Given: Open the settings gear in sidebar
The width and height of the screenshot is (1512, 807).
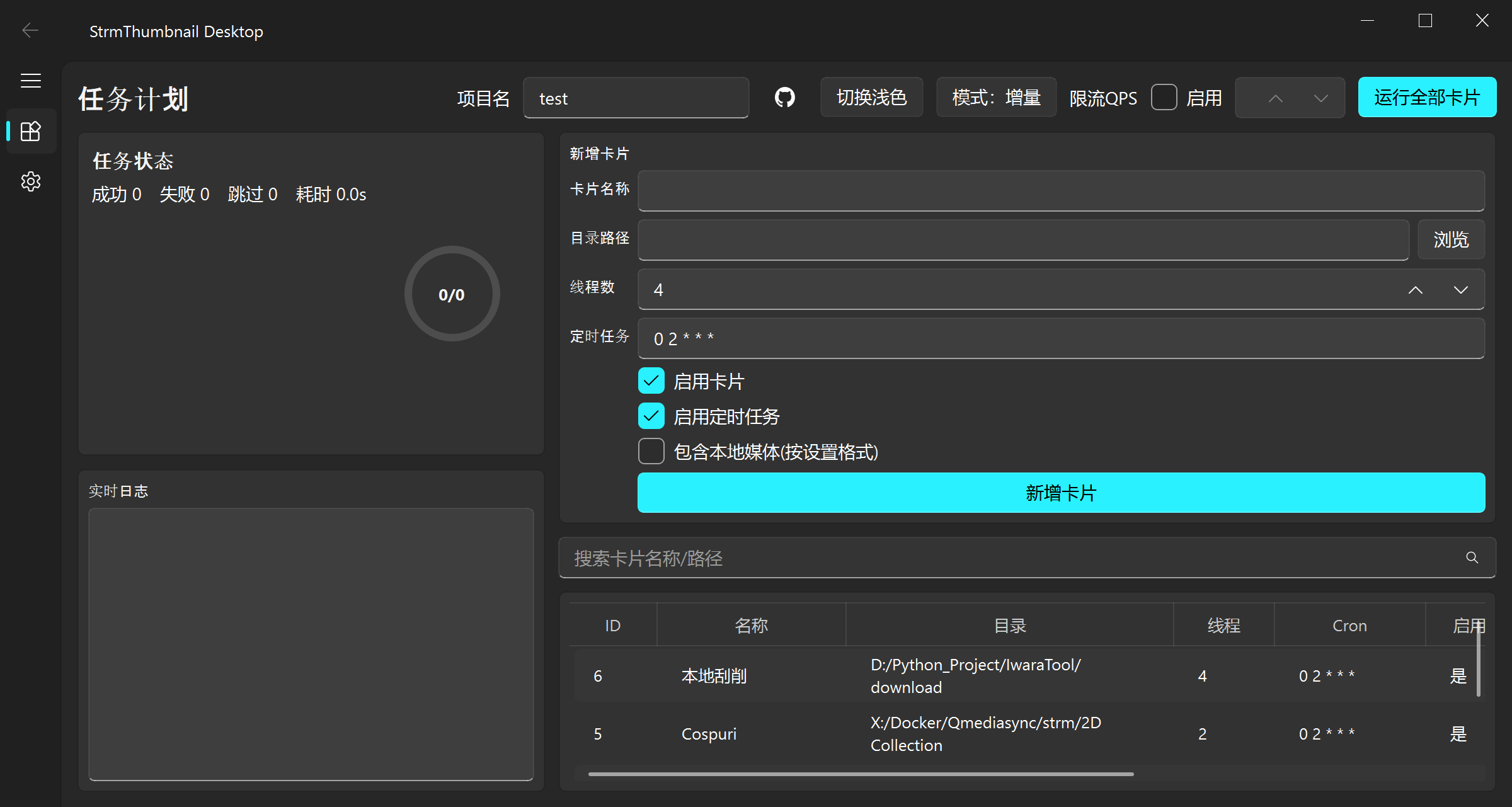Looking at the screenshot, I should (x=30, y=181).
